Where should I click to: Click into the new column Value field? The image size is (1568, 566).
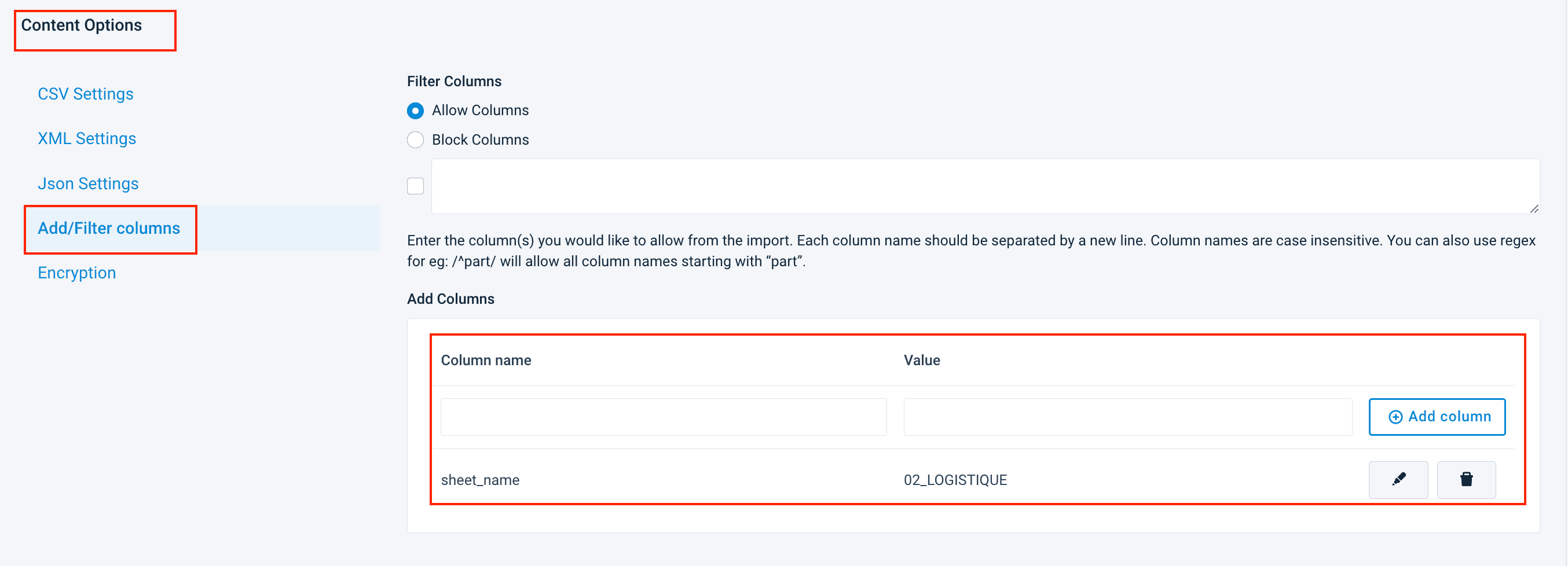point(1127,417)
